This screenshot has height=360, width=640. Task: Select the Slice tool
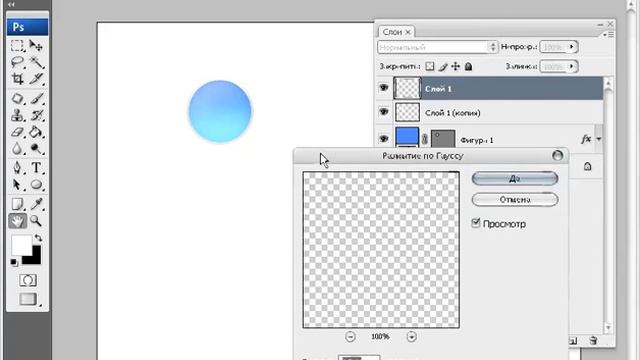[36, 78]
